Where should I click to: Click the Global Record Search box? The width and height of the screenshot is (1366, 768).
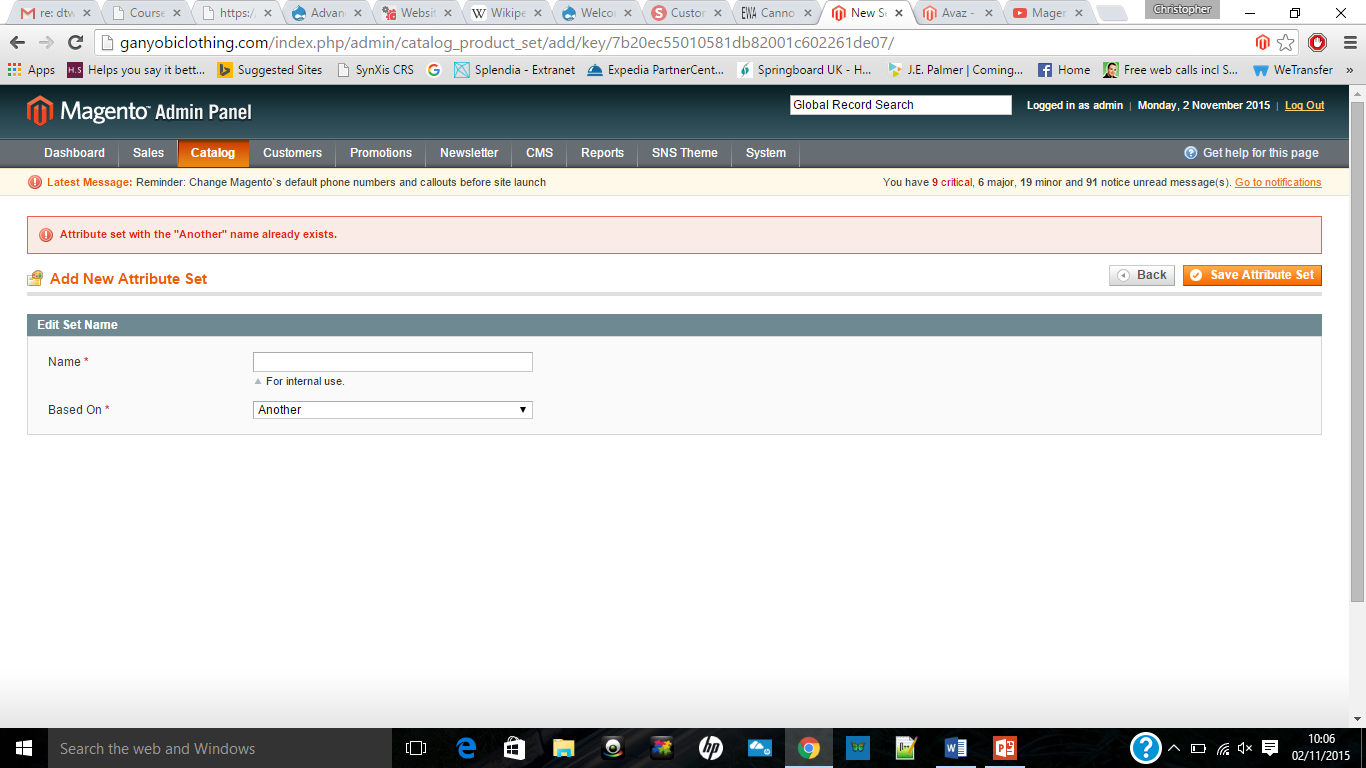tap(900, 105)
